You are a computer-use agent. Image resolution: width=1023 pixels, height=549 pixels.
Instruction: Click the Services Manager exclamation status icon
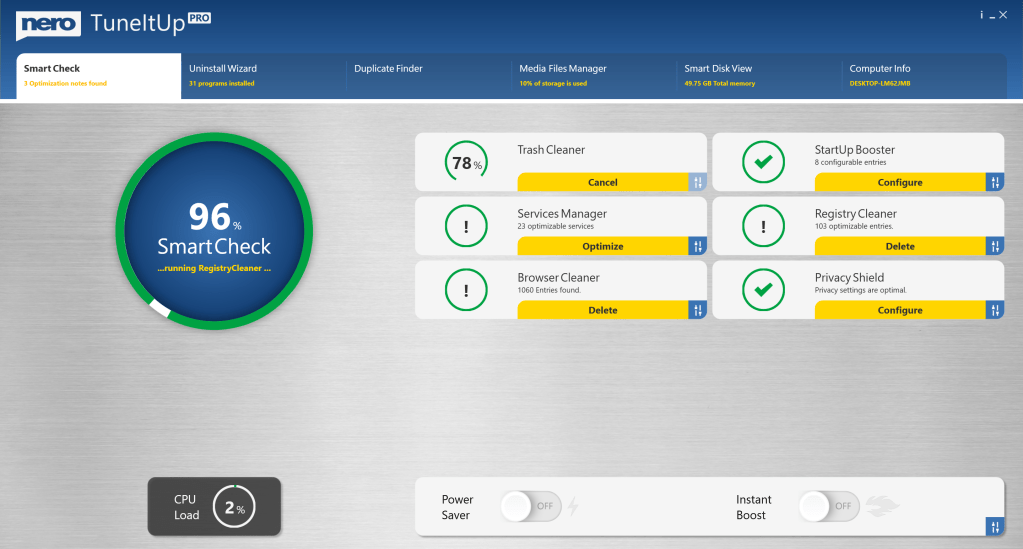click(466, 226)
